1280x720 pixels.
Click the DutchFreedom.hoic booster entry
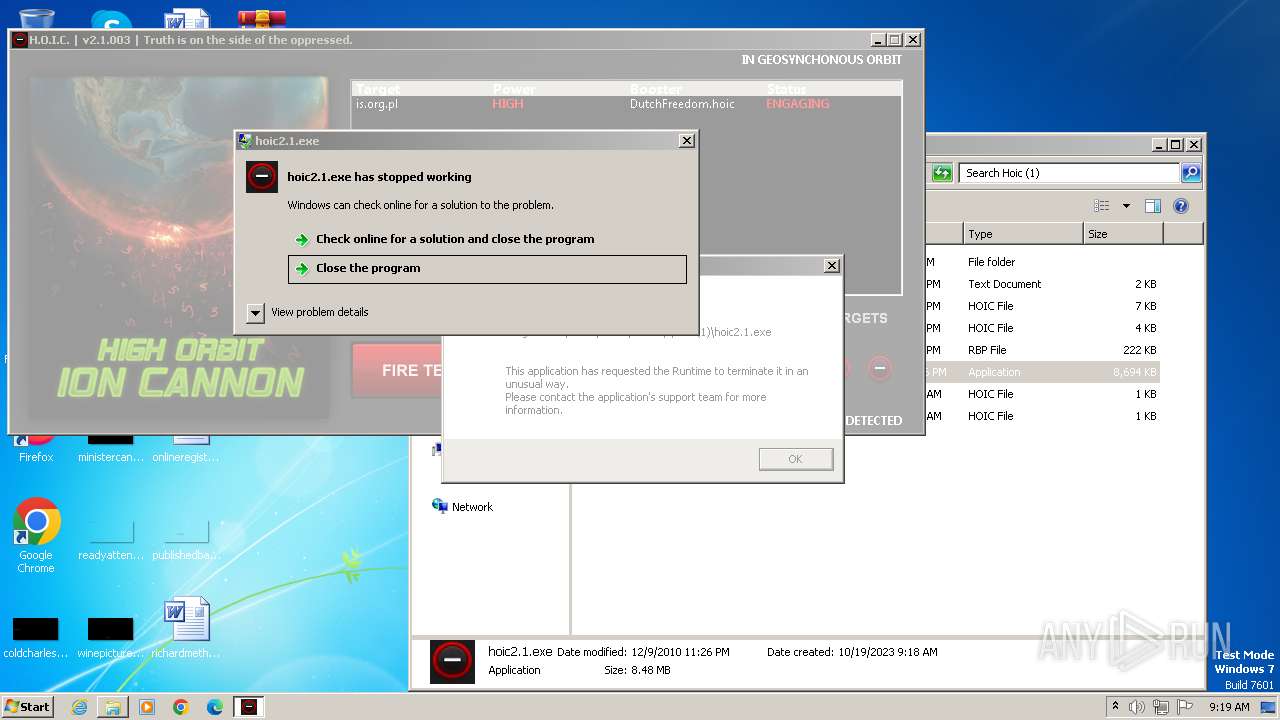click(682, 104)
